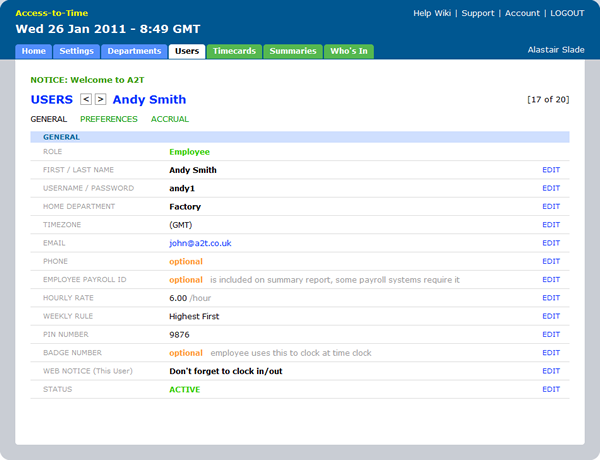Edit the First / Last Name row
The width and height of the screenshot is (600, 460).
tap(551, 170)
